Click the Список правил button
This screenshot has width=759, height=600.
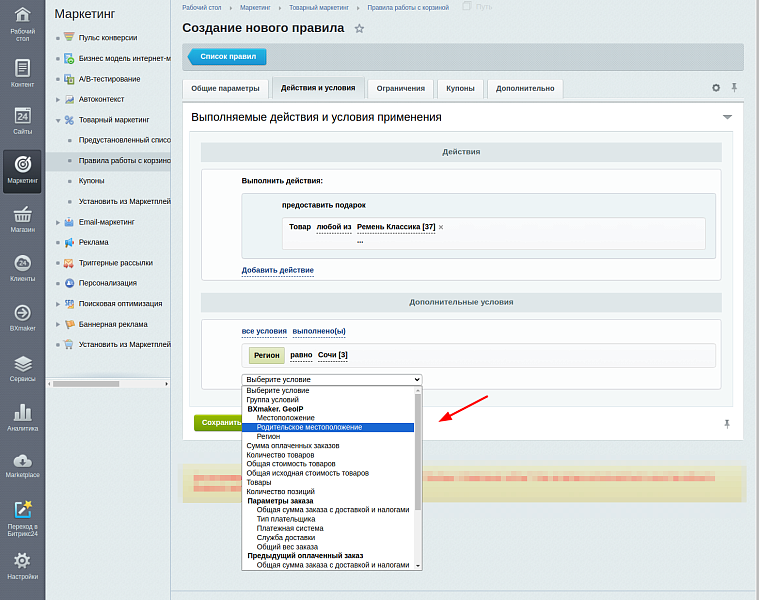[x=228, y=57]
